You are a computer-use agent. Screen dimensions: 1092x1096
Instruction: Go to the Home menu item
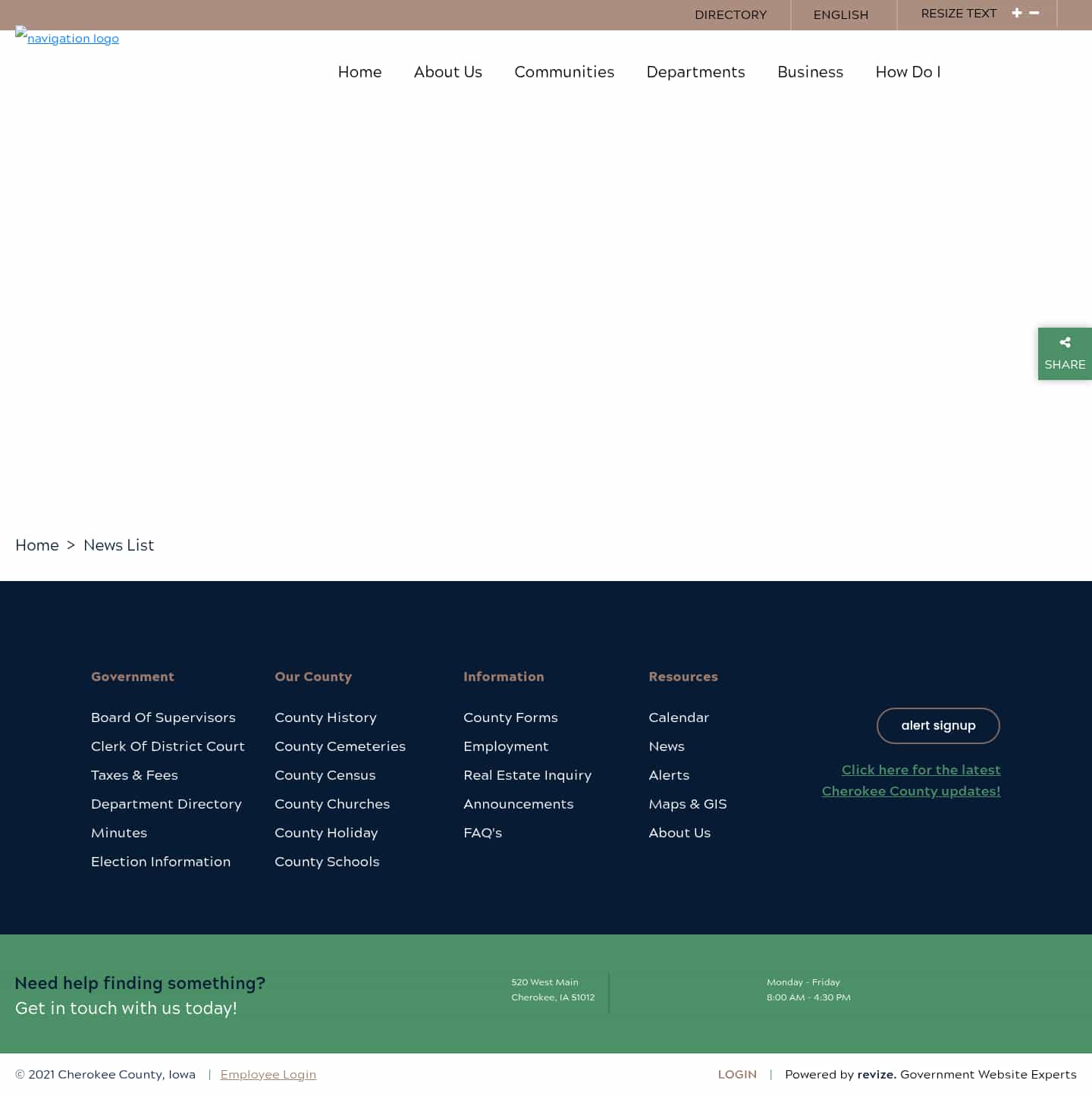pos(359,72)
